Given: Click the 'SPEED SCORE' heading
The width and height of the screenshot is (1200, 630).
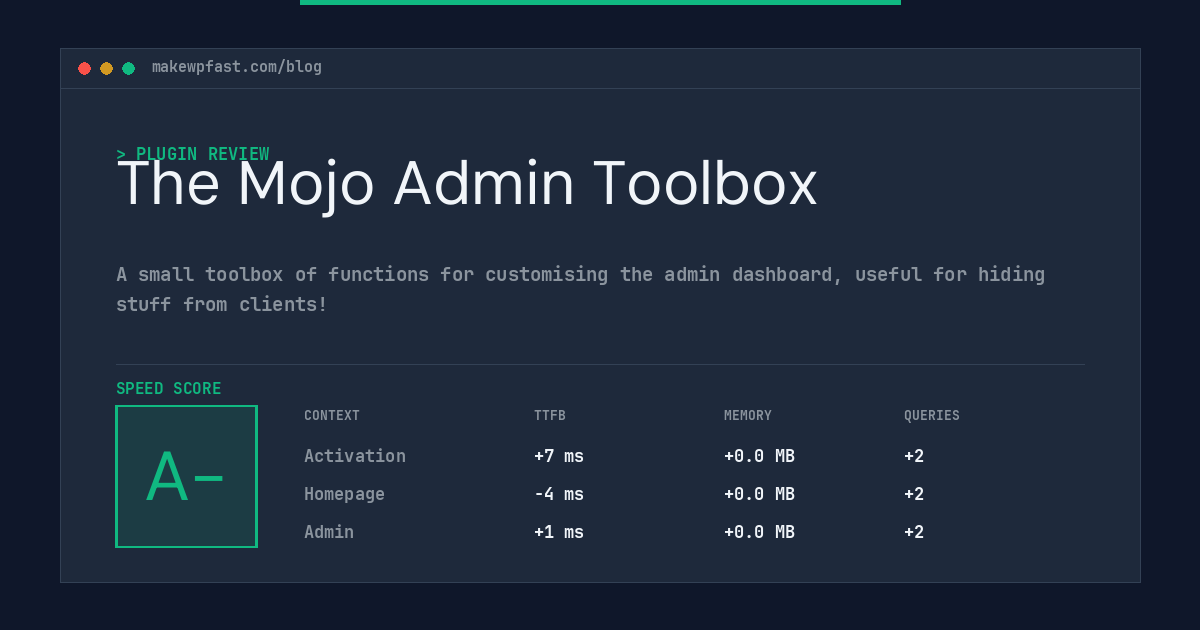Looking at the screenshot, I should 169,389.
